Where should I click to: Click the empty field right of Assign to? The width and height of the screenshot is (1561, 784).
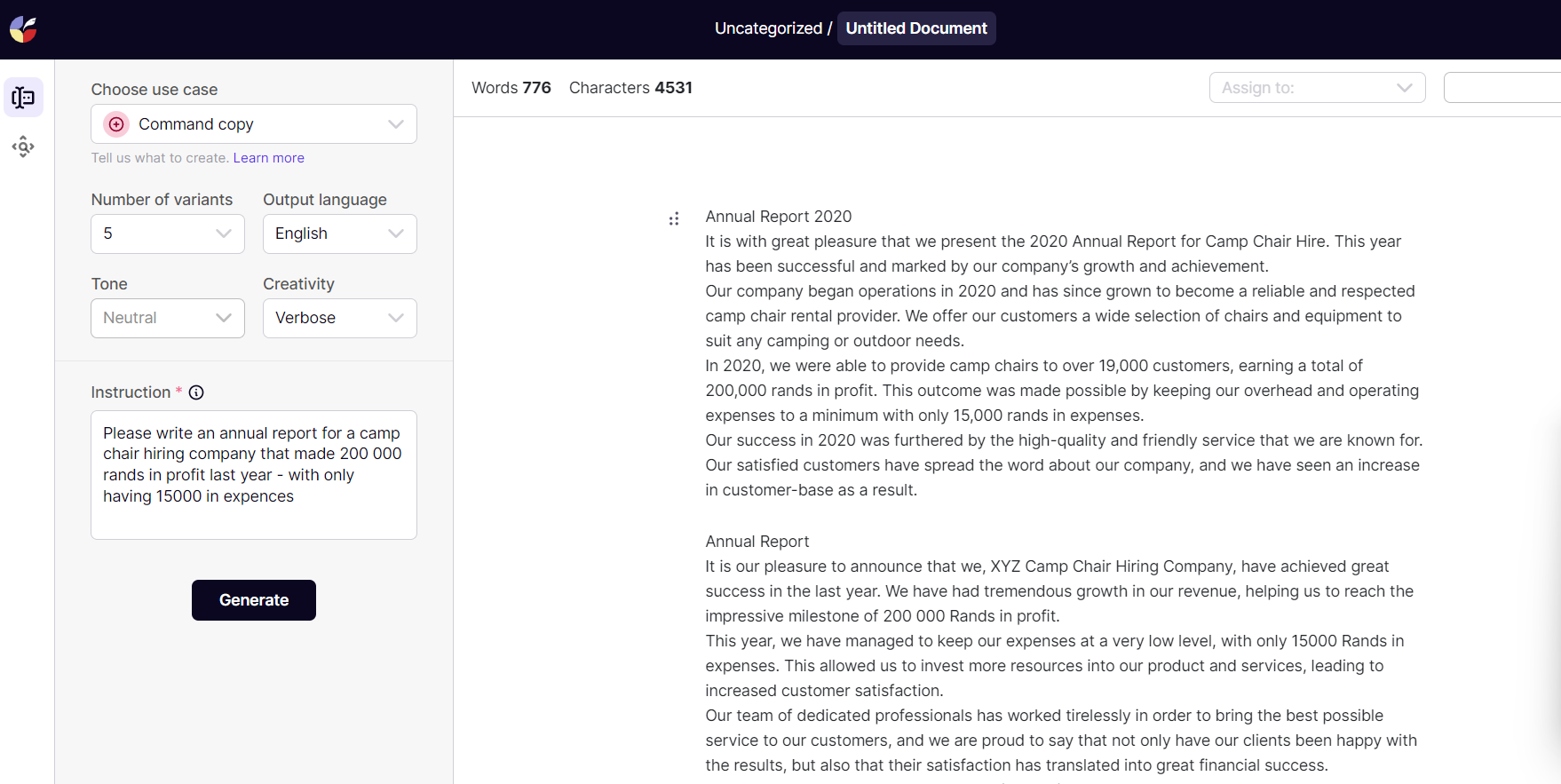[x=1501, y=88]
